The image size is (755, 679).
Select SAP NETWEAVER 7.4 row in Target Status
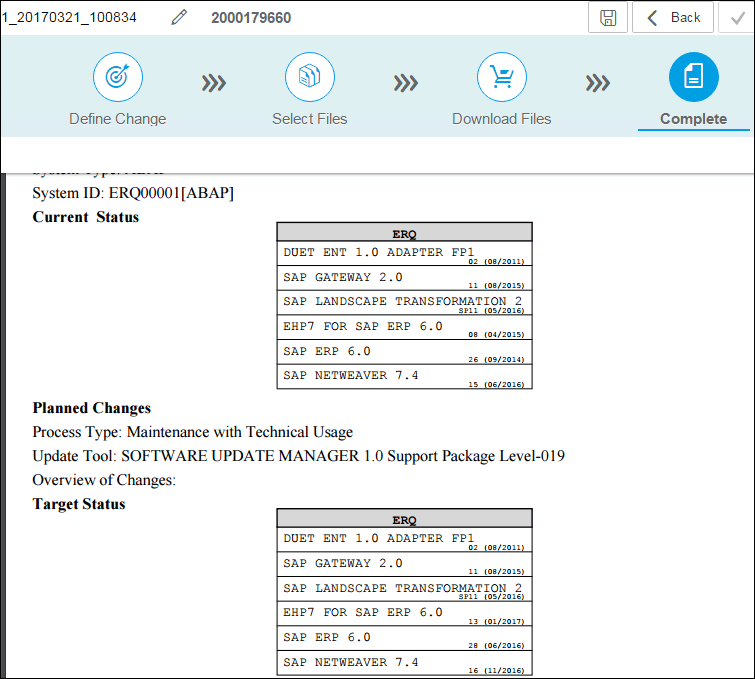(x=404, y=664)
